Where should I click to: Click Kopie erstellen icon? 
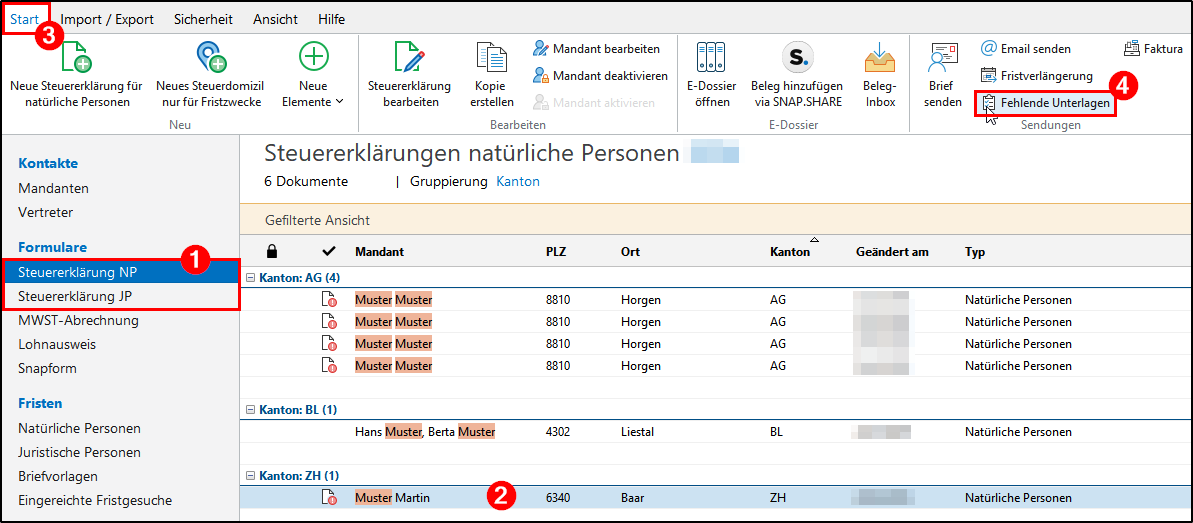[492, 57]
